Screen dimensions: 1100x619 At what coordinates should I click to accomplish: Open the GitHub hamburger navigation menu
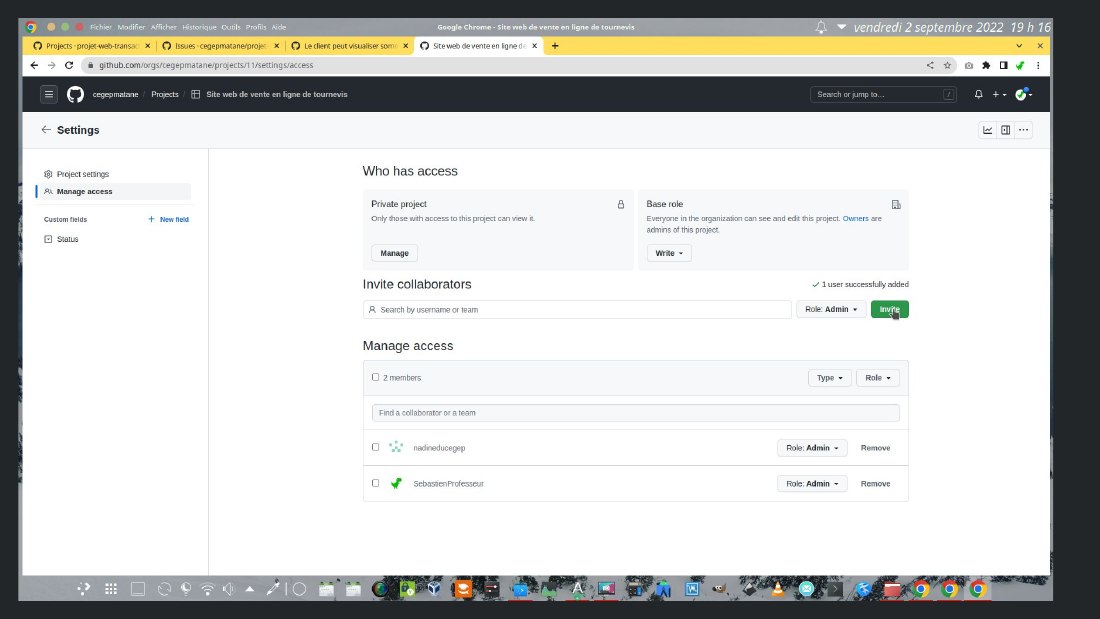point(48,94)
